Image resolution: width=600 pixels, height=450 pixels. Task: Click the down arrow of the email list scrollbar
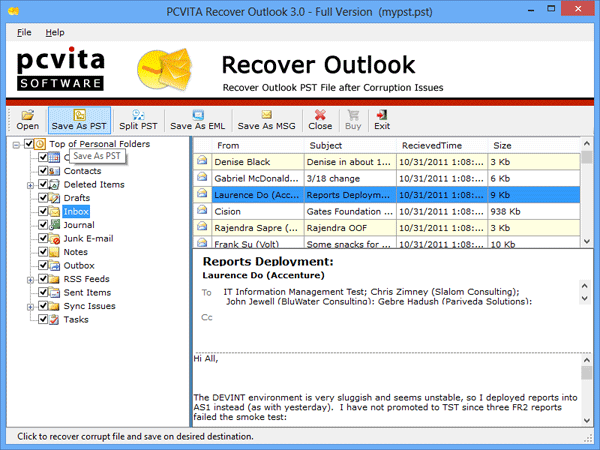587,241
